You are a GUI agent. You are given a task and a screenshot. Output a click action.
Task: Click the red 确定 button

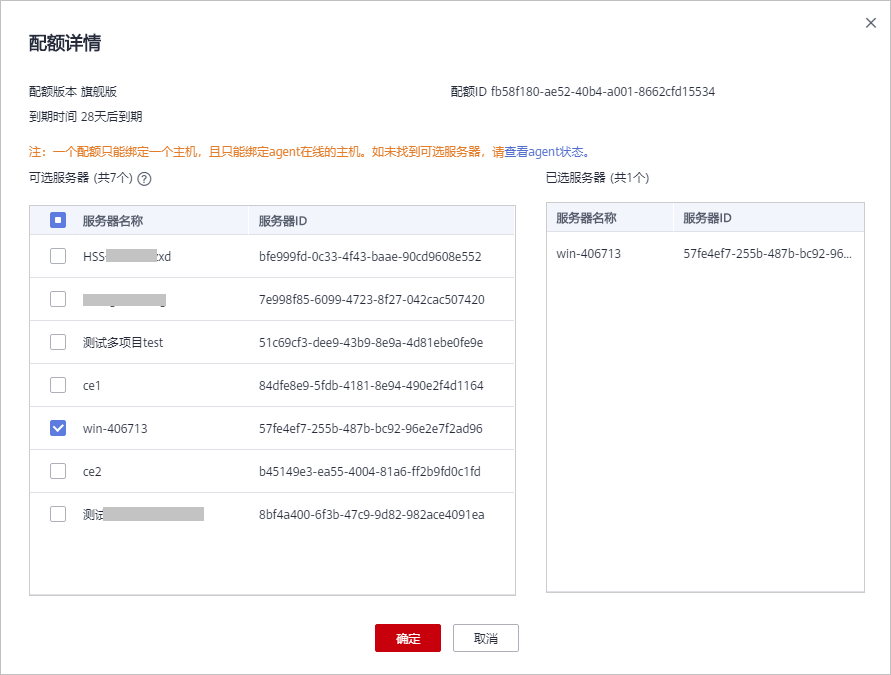tap(407, 639)
